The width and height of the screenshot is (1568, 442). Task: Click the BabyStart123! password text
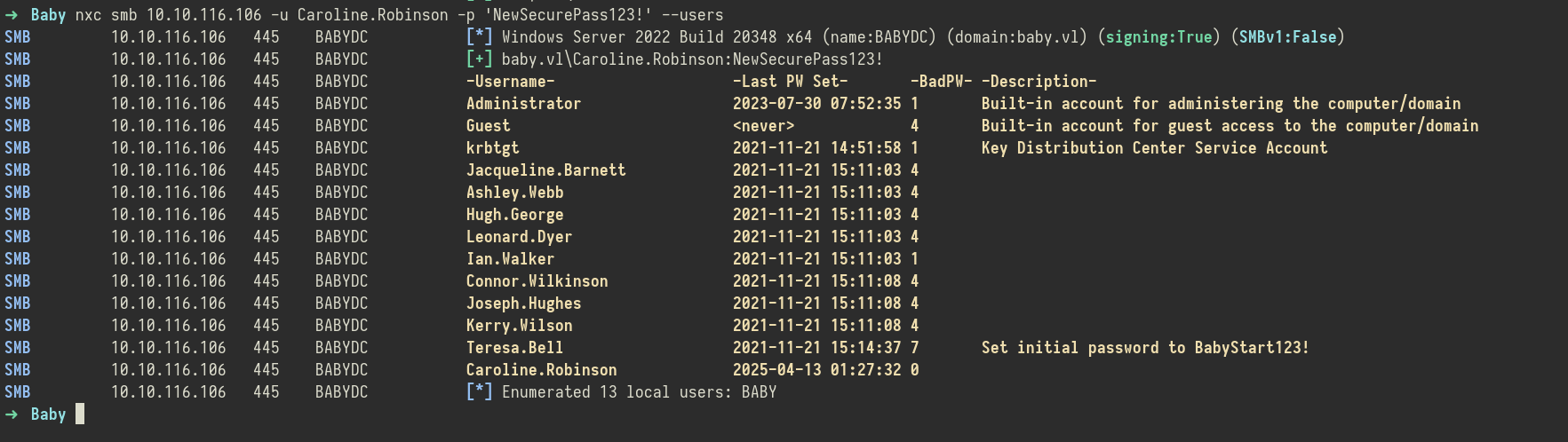point(1252,348)
